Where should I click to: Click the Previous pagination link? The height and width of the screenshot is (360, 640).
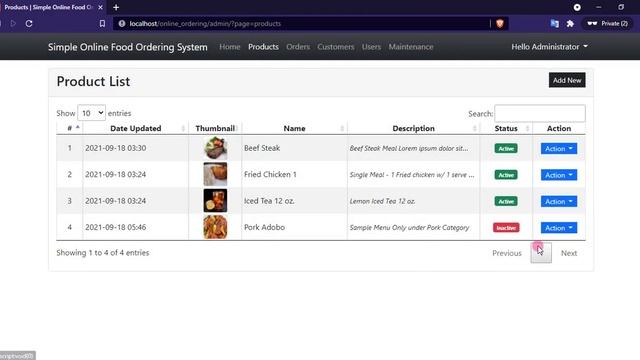point(507,253)
